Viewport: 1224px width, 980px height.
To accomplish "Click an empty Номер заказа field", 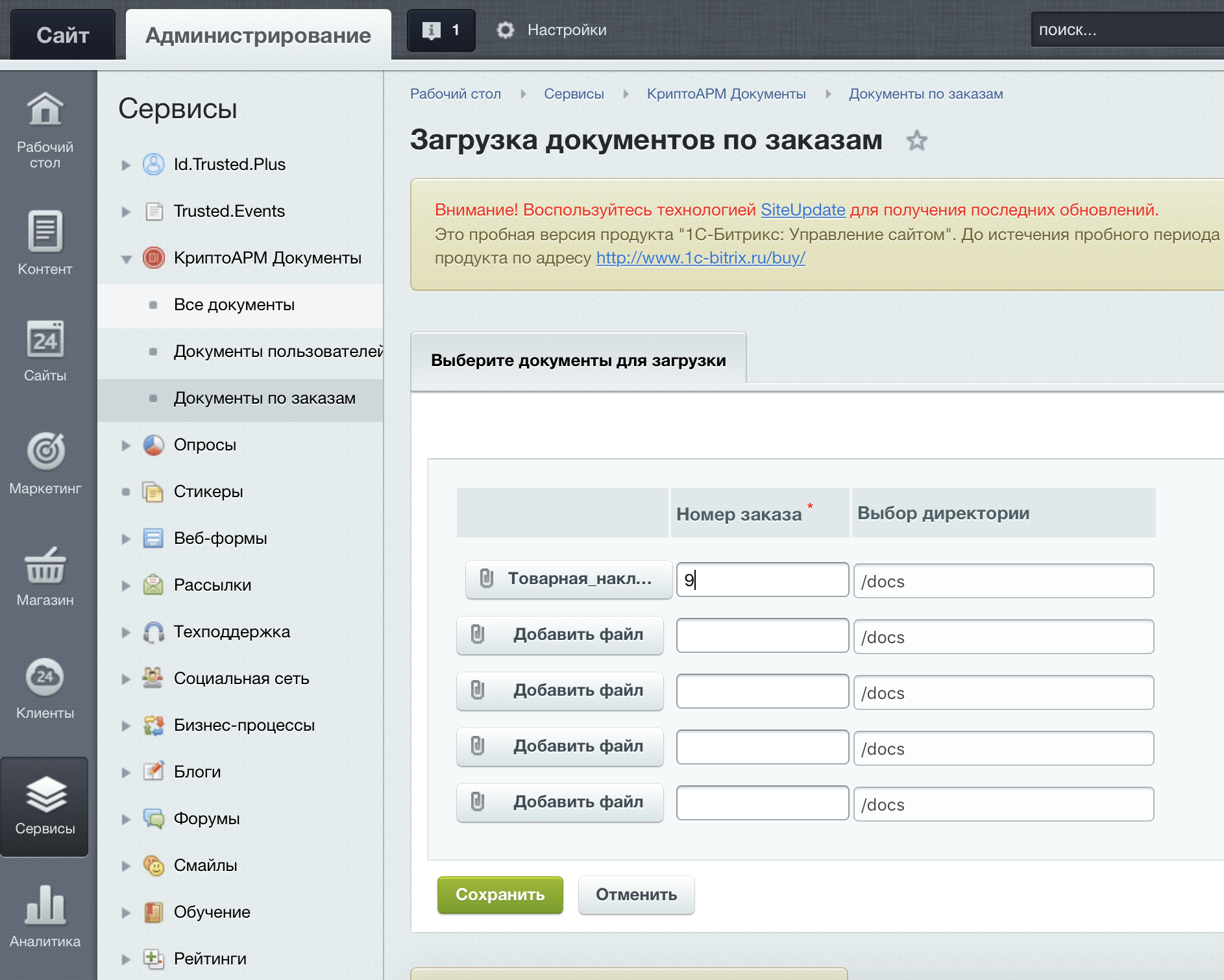I will click(761, 635).
